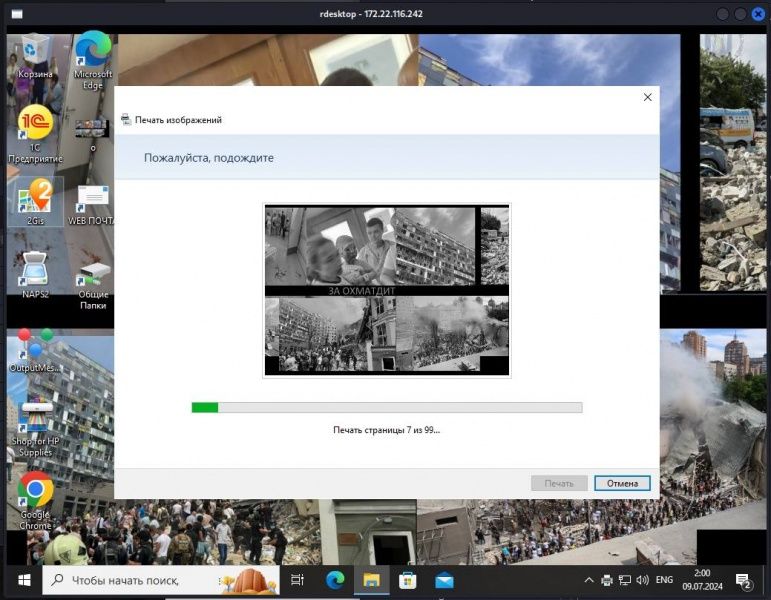771x600 pixels.
Task: Open the WEB ПОЧТА desktop shortcut
Action: click(93, 198)
